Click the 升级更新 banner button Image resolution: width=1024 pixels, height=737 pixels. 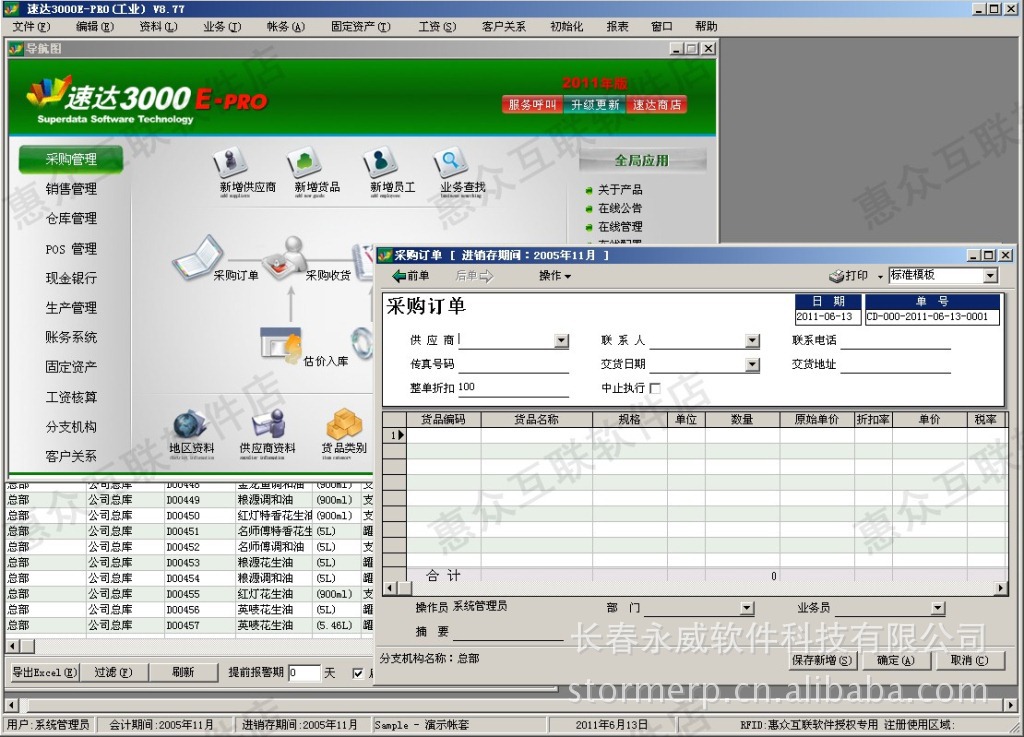(x=595, y=104)
